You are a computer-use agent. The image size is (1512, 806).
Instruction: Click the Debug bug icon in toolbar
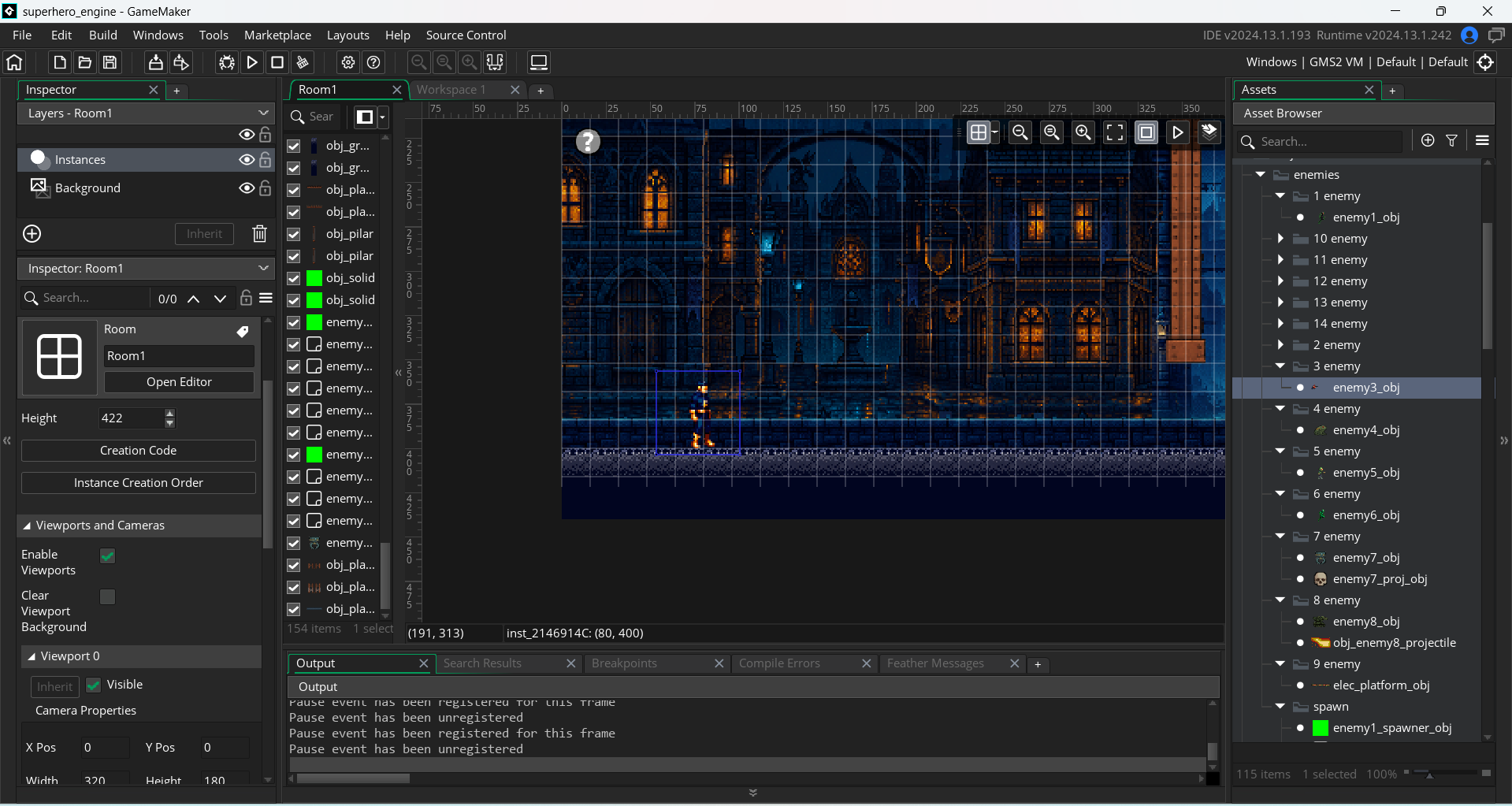(227, 62)
